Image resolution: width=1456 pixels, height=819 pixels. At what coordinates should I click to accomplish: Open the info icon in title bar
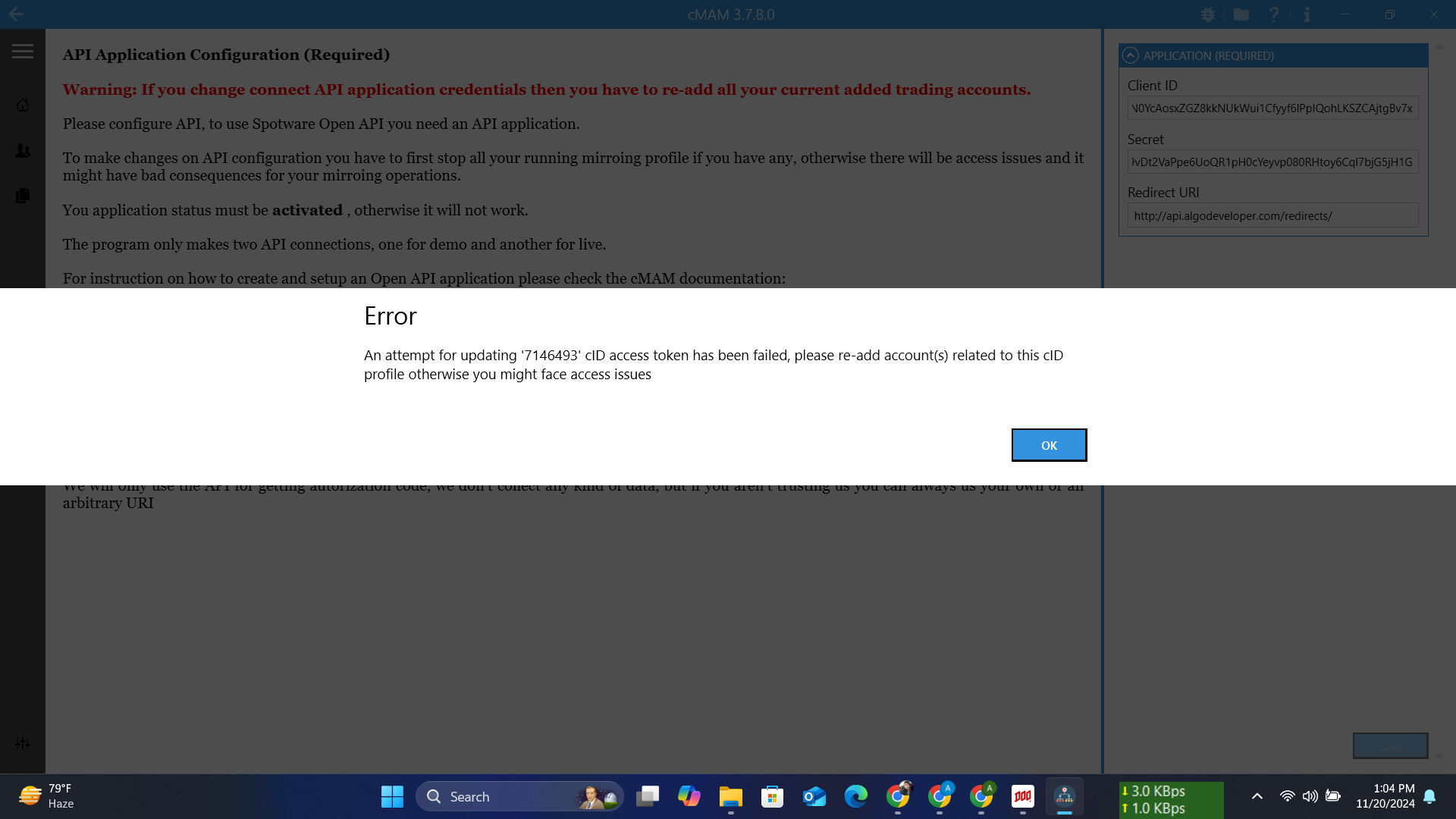(1307, 14)
